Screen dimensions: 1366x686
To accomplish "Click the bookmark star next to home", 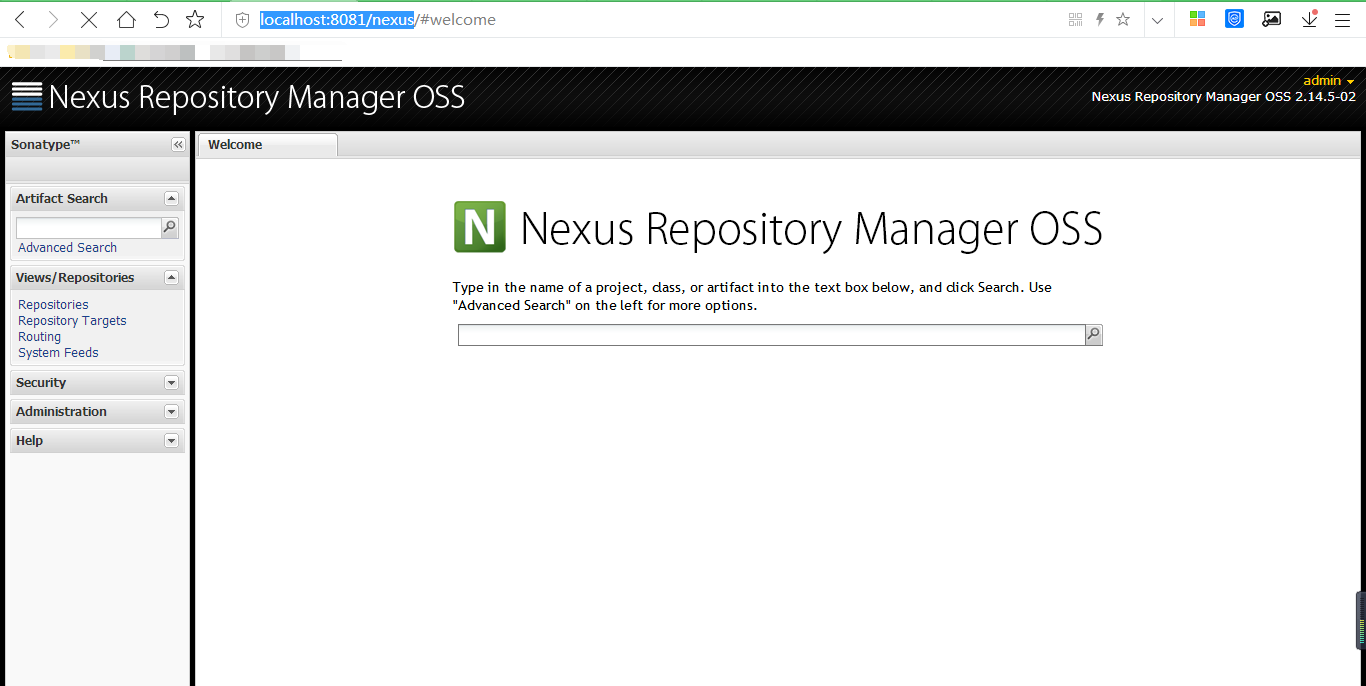I will [x=195, y=19].
